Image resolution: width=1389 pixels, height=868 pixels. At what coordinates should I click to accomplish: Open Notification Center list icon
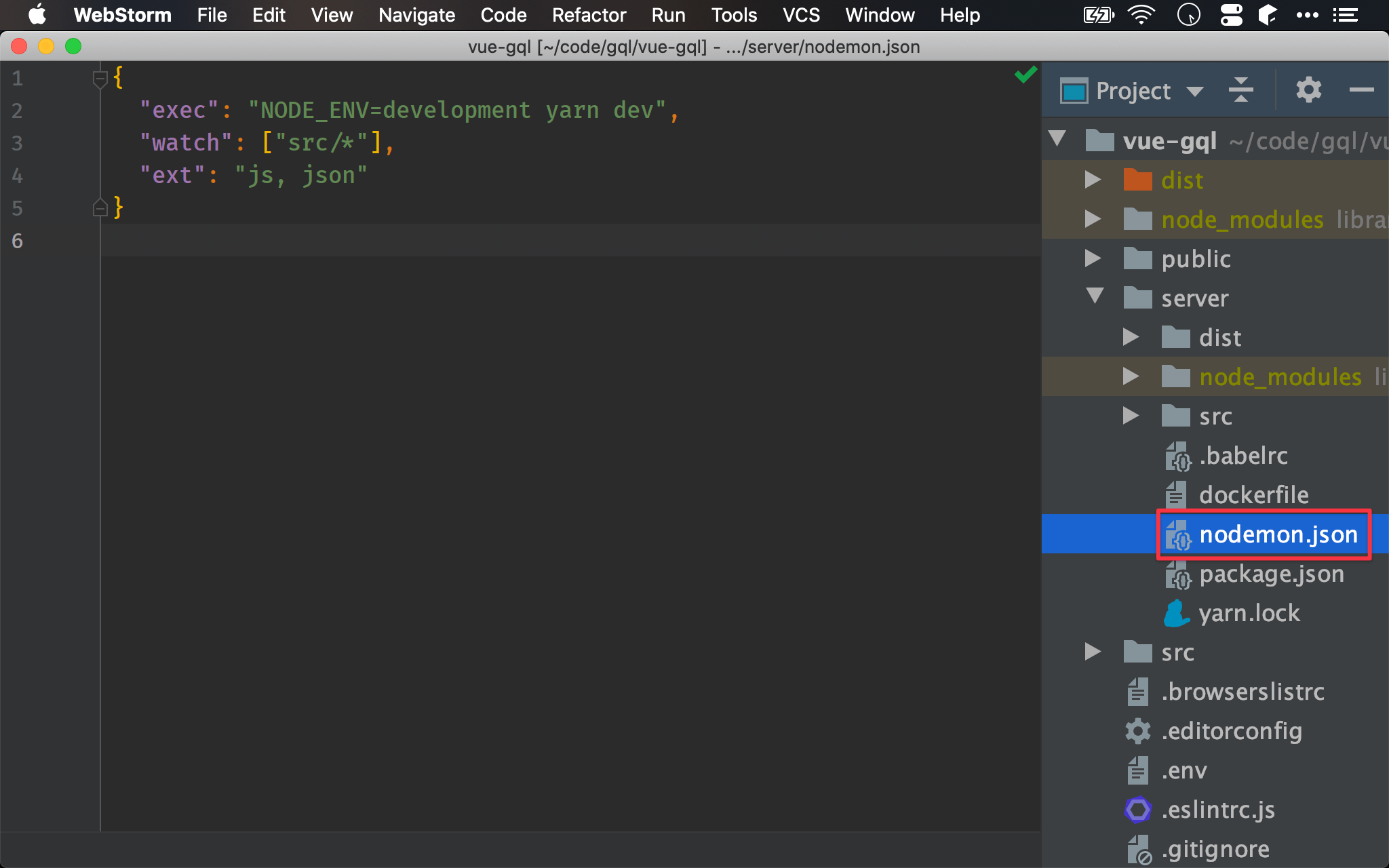point(1345,14)
